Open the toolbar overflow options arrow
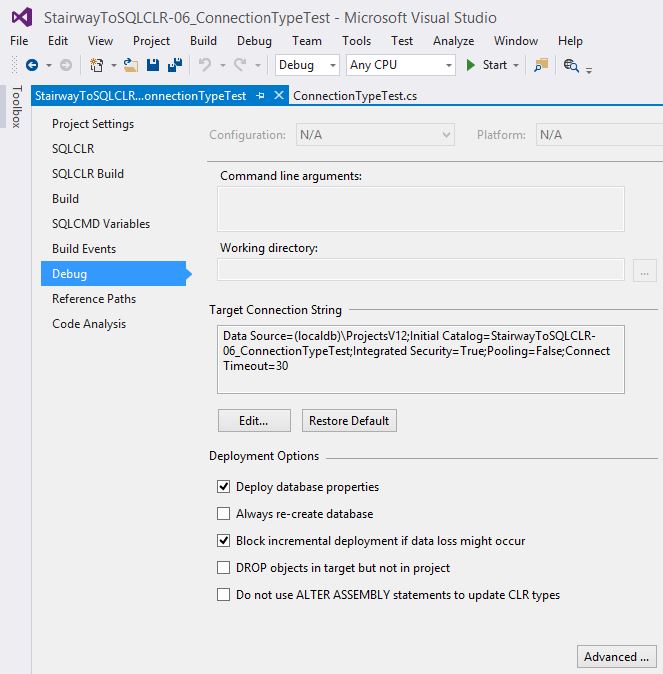Screen dimensions: 663x674 [x=589, y=70]
